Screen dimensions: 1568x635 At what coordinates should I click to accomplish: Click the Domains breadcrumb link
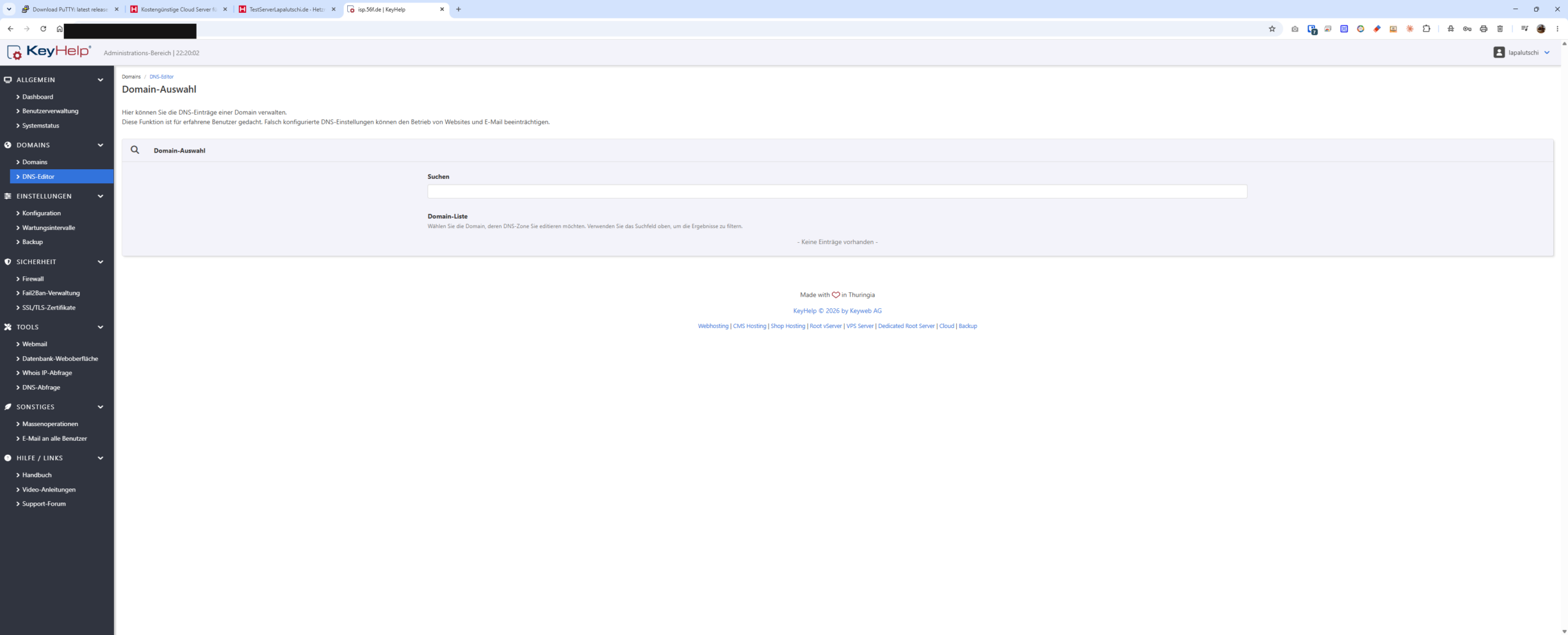[131, 77]
